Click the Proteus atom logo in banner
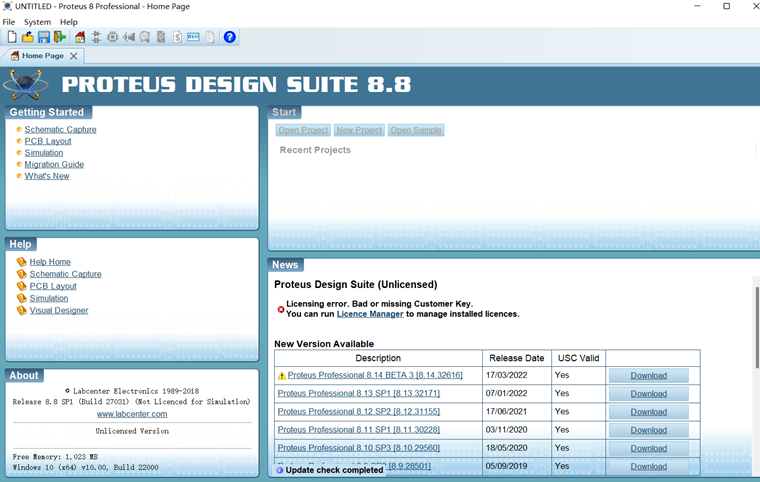Viewport: 760px width, 482px height. (25, 85)
